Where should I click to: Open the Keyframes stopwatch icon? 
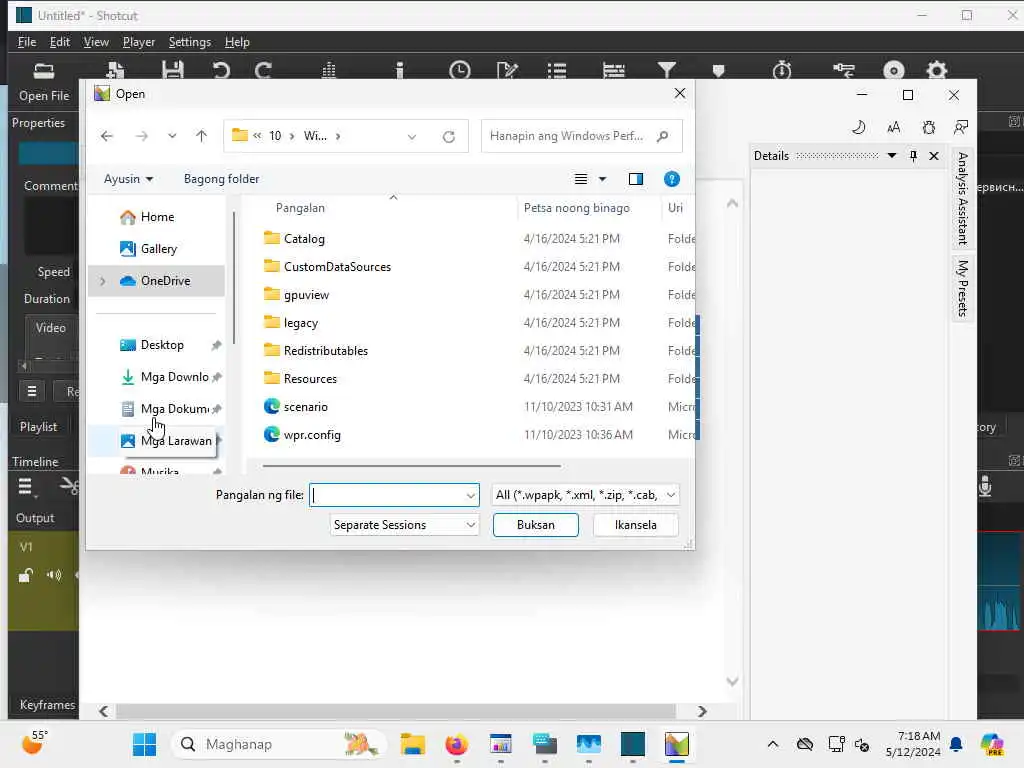pos(782,70)
